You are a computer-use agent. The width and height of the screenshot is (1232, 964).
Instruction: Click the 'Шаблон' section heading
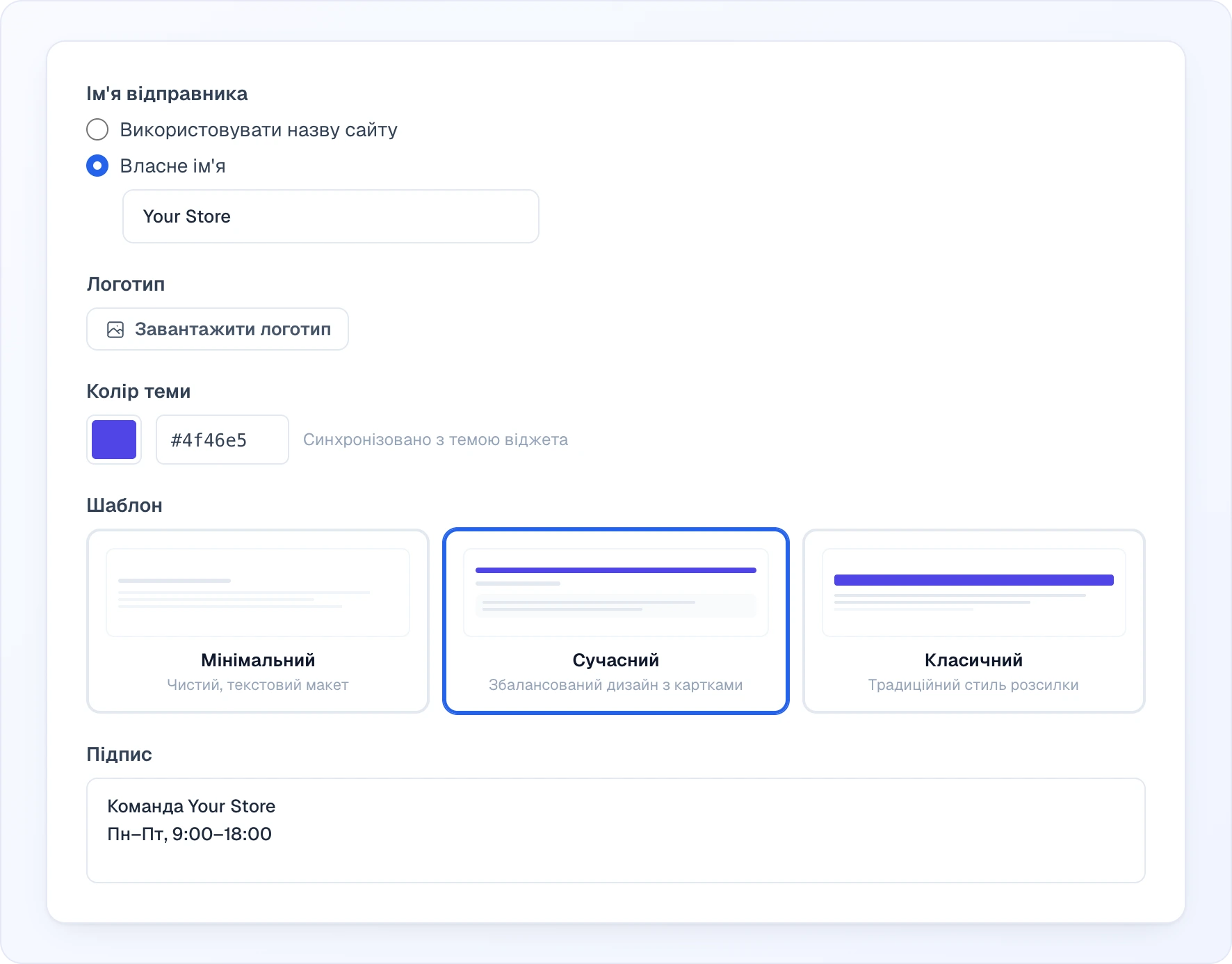coord(124,506)
